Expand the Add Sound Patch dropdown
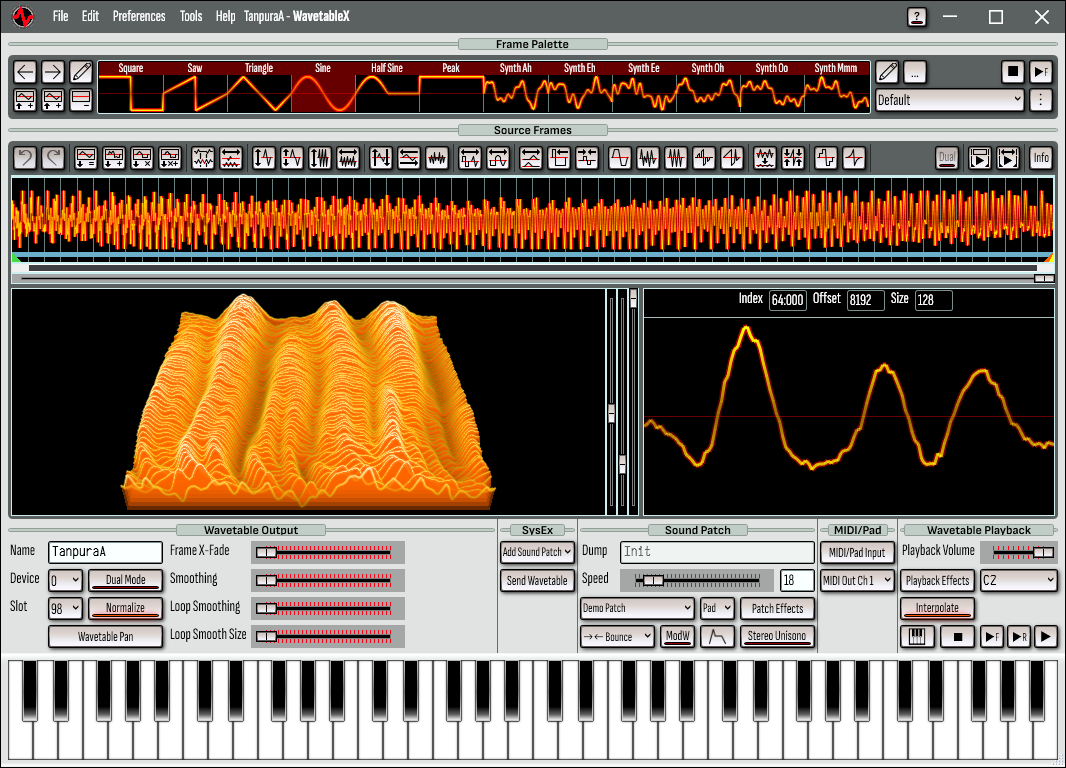 coord(537,552)
